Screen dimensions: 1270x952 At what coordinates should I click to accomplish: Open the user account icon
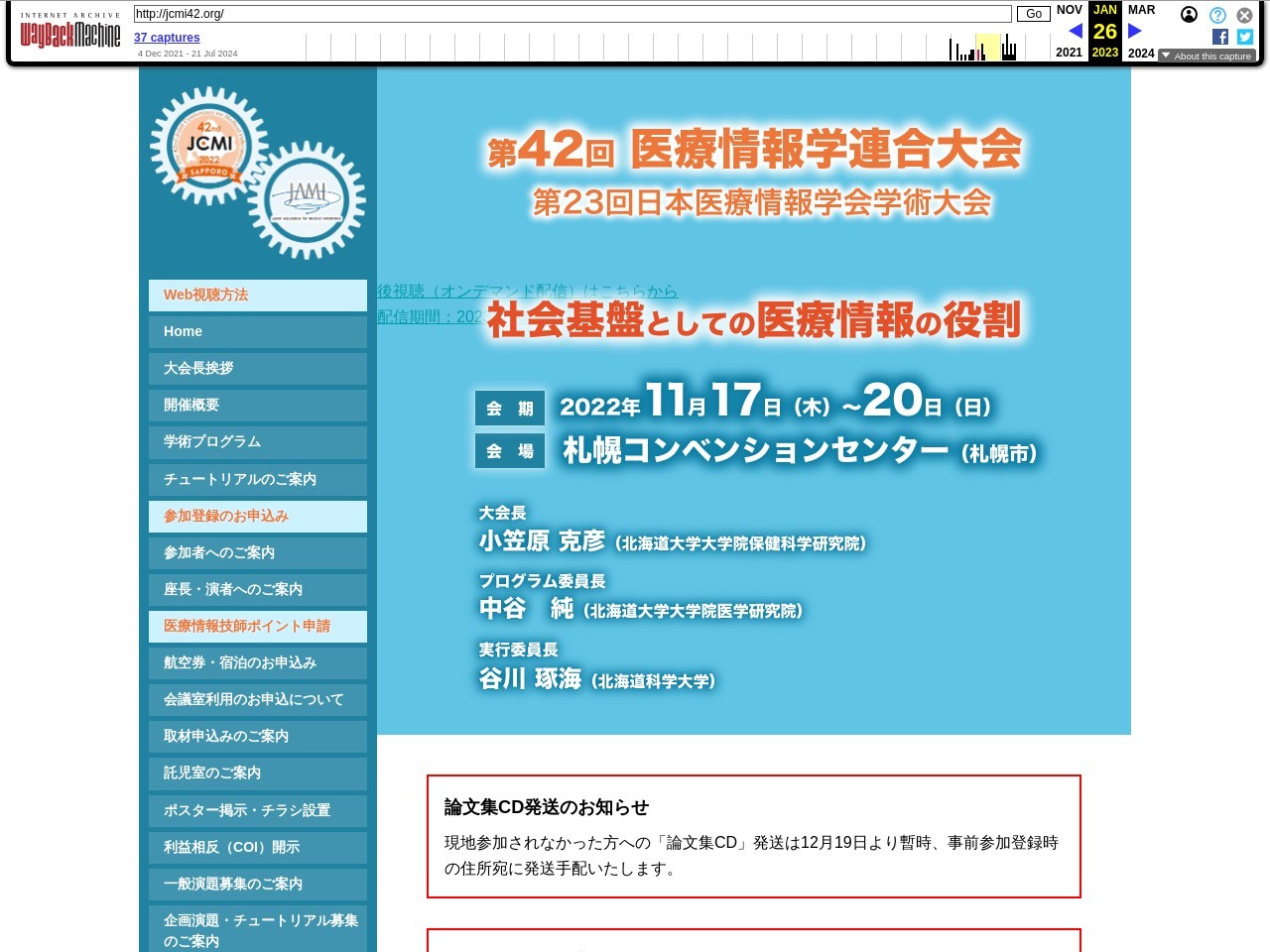[1189, 15]
